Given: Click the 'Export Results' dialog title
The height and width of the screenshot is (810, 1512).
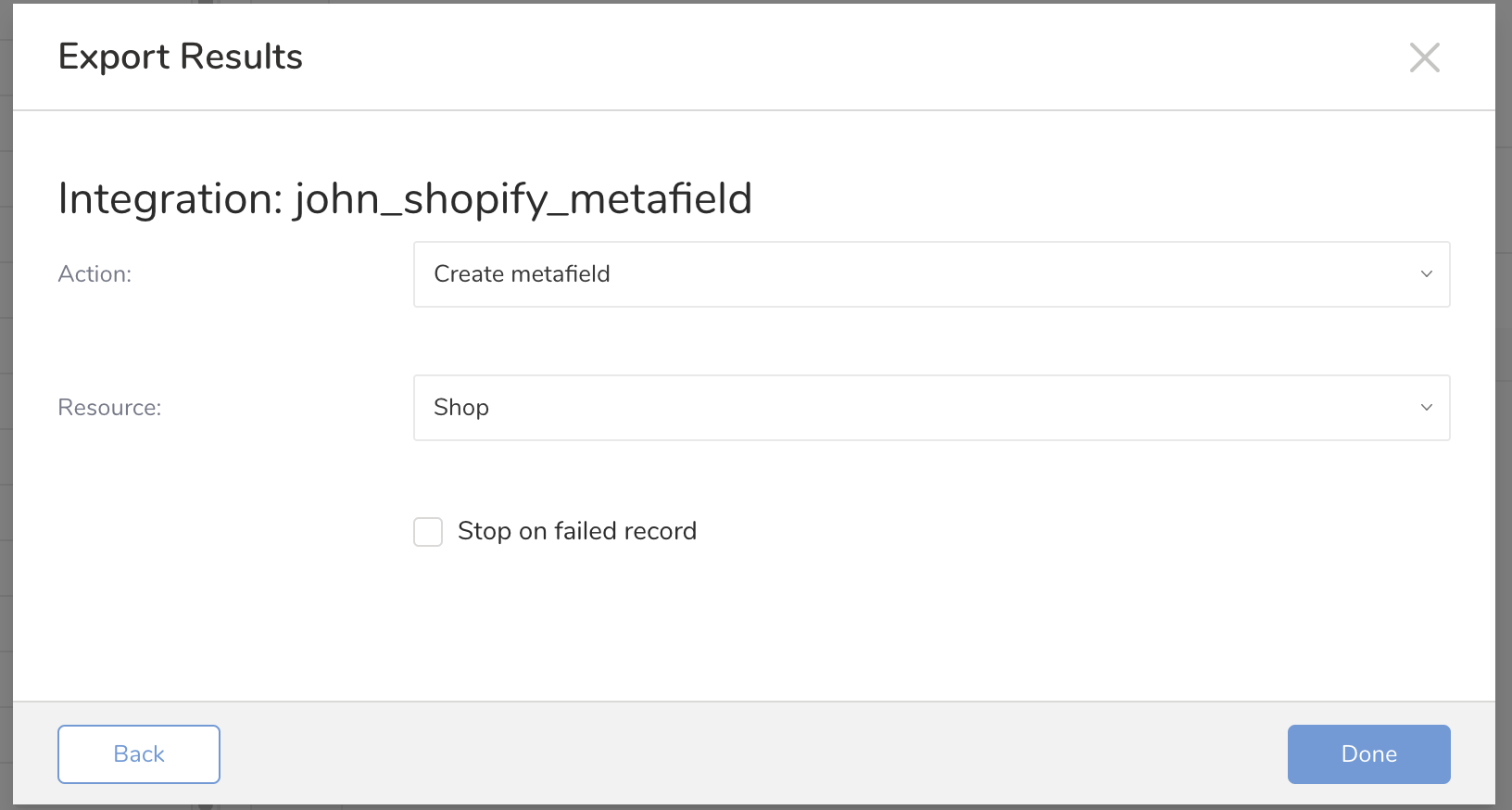Looking at the screenshot, I should pyautogui.click(x=181, y=57).
